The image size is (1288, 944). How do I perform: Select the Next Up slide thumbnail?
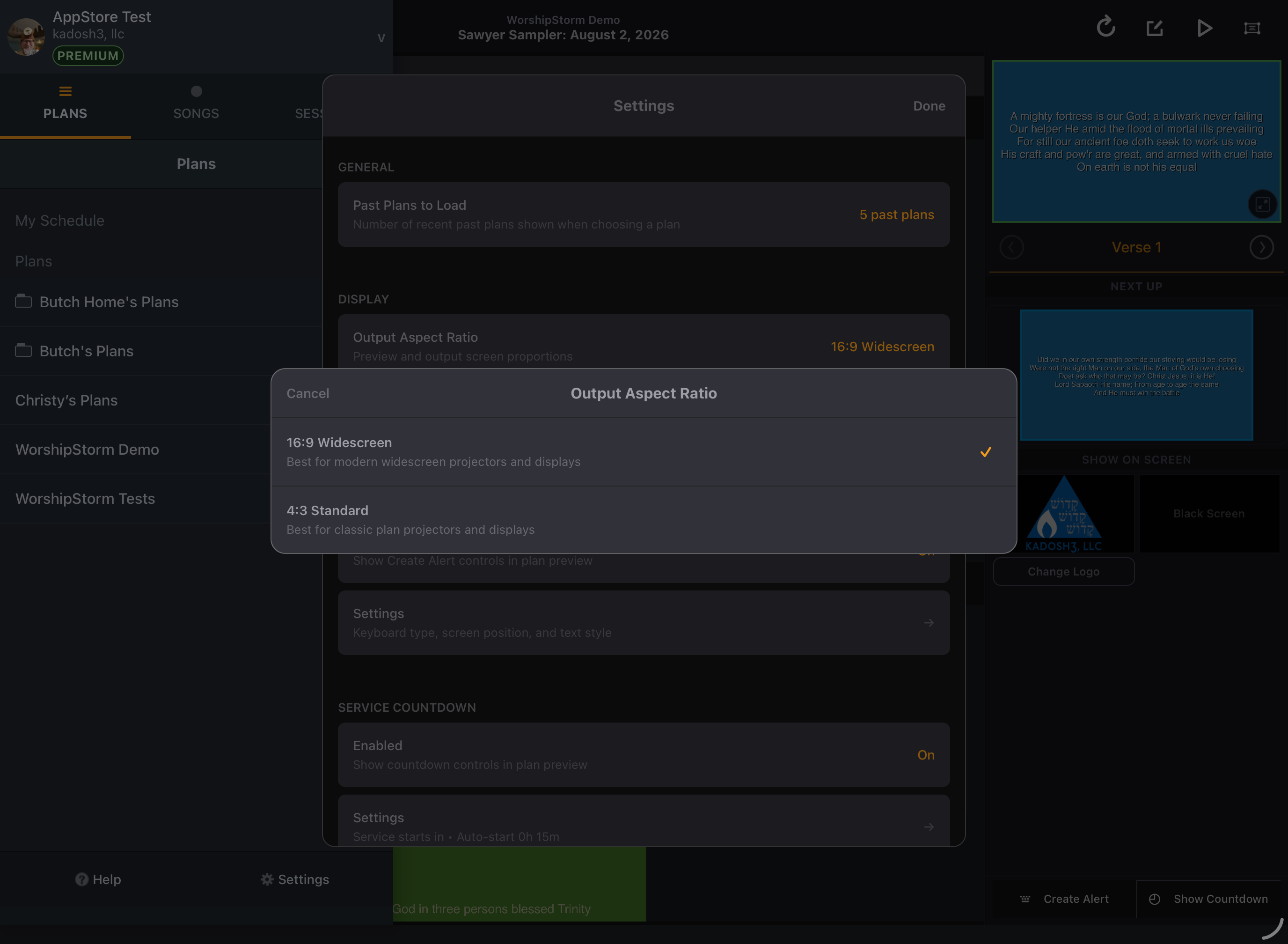point(1137,375)
